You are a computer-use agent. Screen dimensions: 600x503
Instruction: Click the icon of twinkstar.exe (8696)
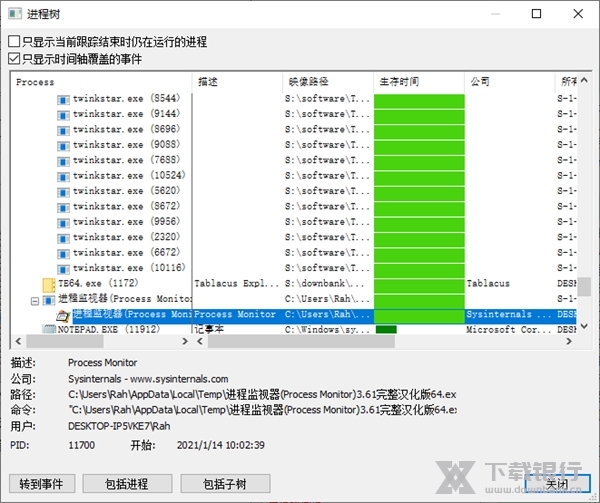tap(63, 130)
